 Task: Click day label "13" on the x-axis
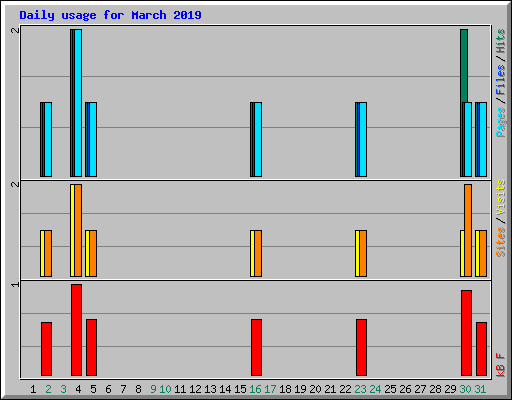[210, 389]
